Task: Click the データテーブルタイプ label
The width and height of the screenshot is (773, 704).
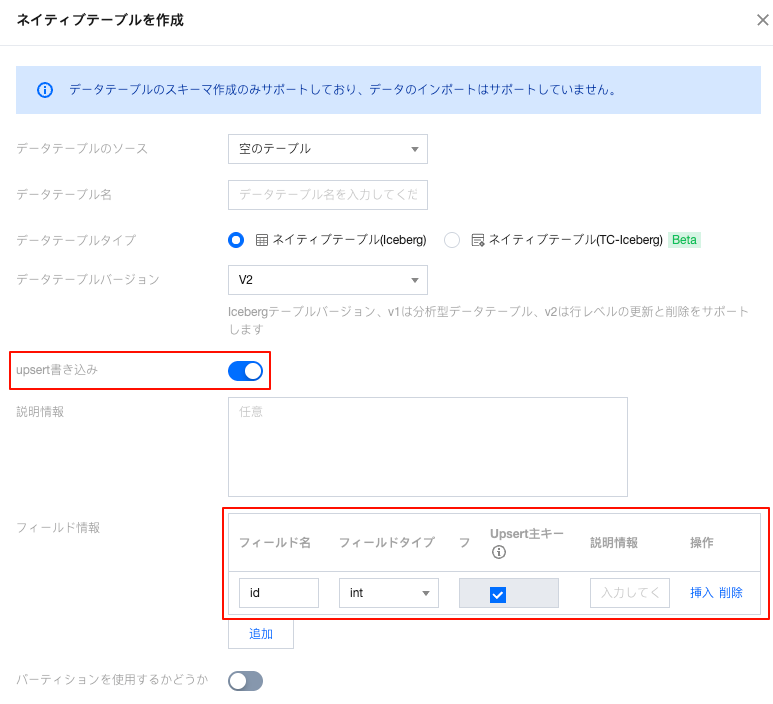Action: (76, 240)
